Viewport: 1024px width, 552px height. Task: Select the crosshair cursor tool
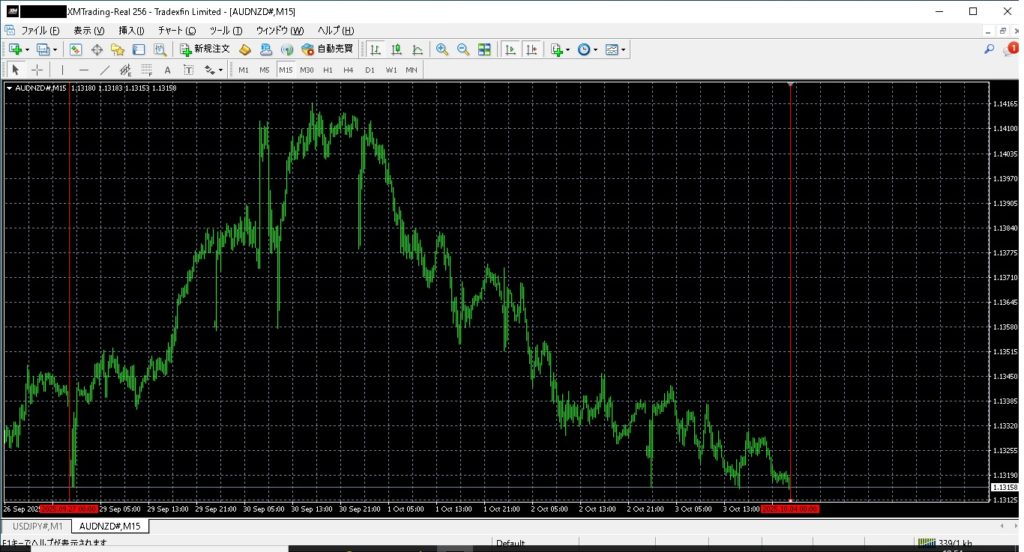click(37, 70)
